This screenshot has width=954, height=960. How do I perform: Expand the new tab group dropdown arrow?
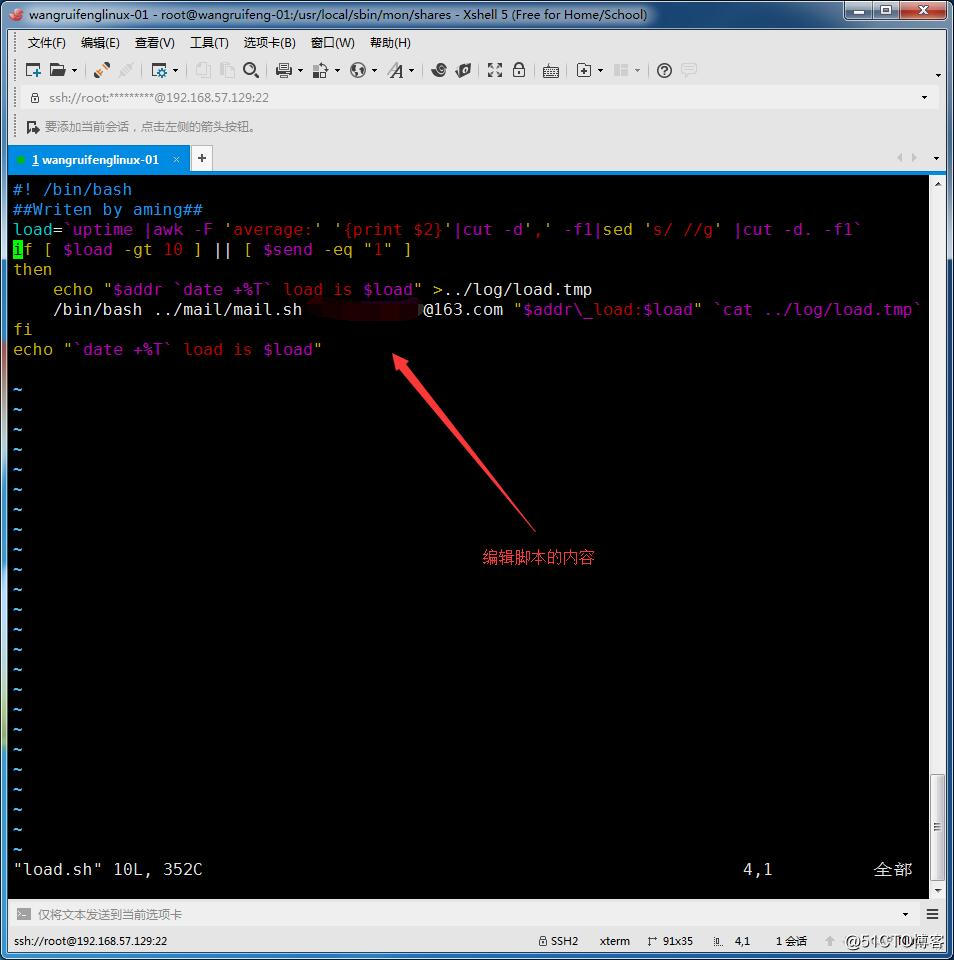pyautogui.click(x=601, y=71)
